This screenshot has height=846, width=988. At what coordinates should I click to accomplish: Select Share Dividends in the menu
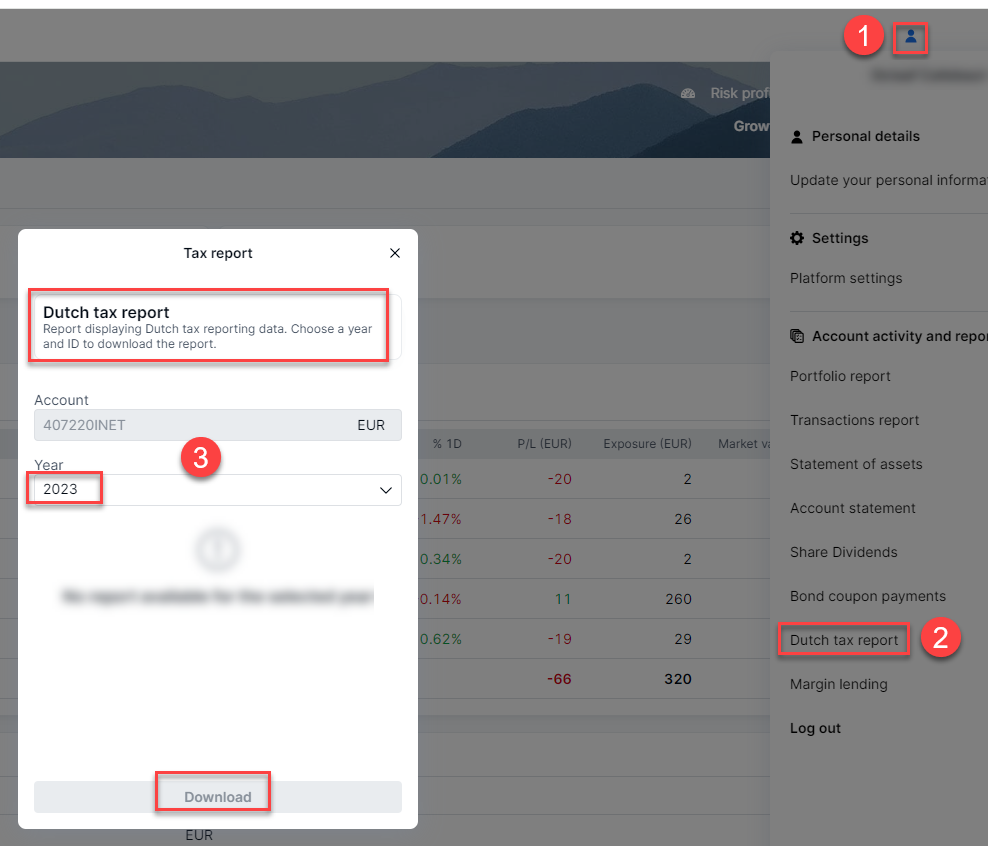coord(843,552)
